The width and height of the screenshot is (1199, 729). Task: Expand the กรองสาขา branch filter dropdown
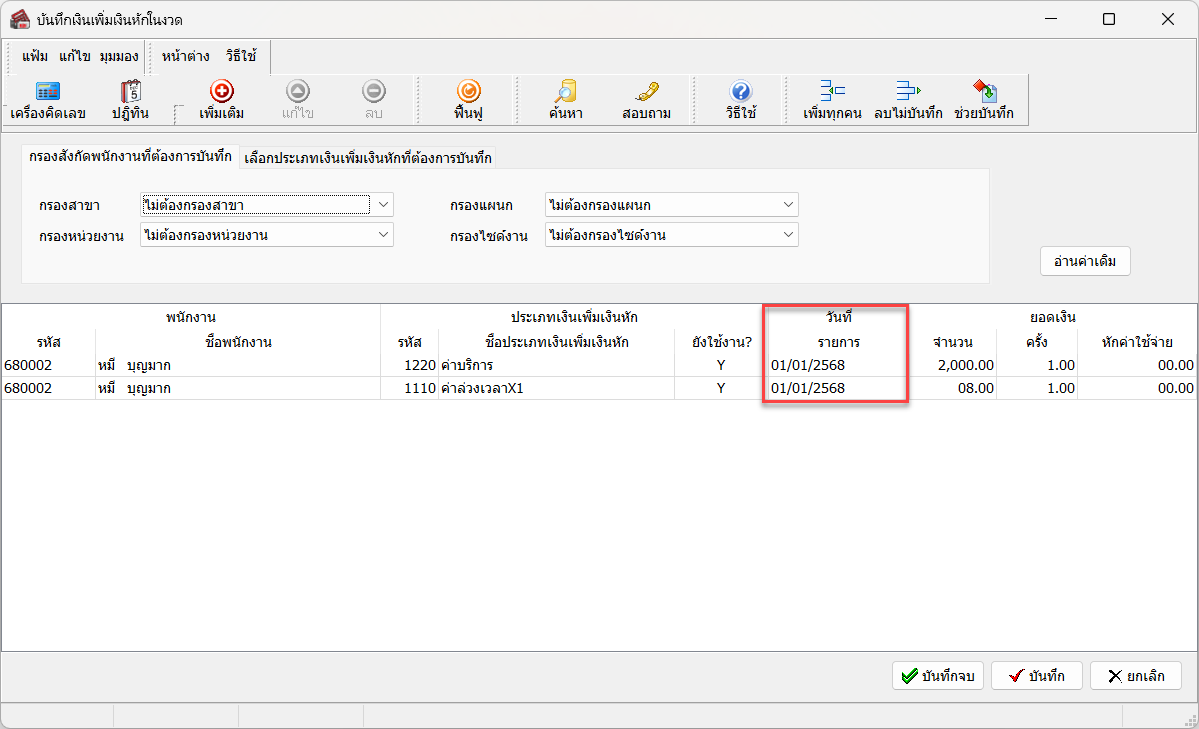pyautogui.click(x=382, y=205)
